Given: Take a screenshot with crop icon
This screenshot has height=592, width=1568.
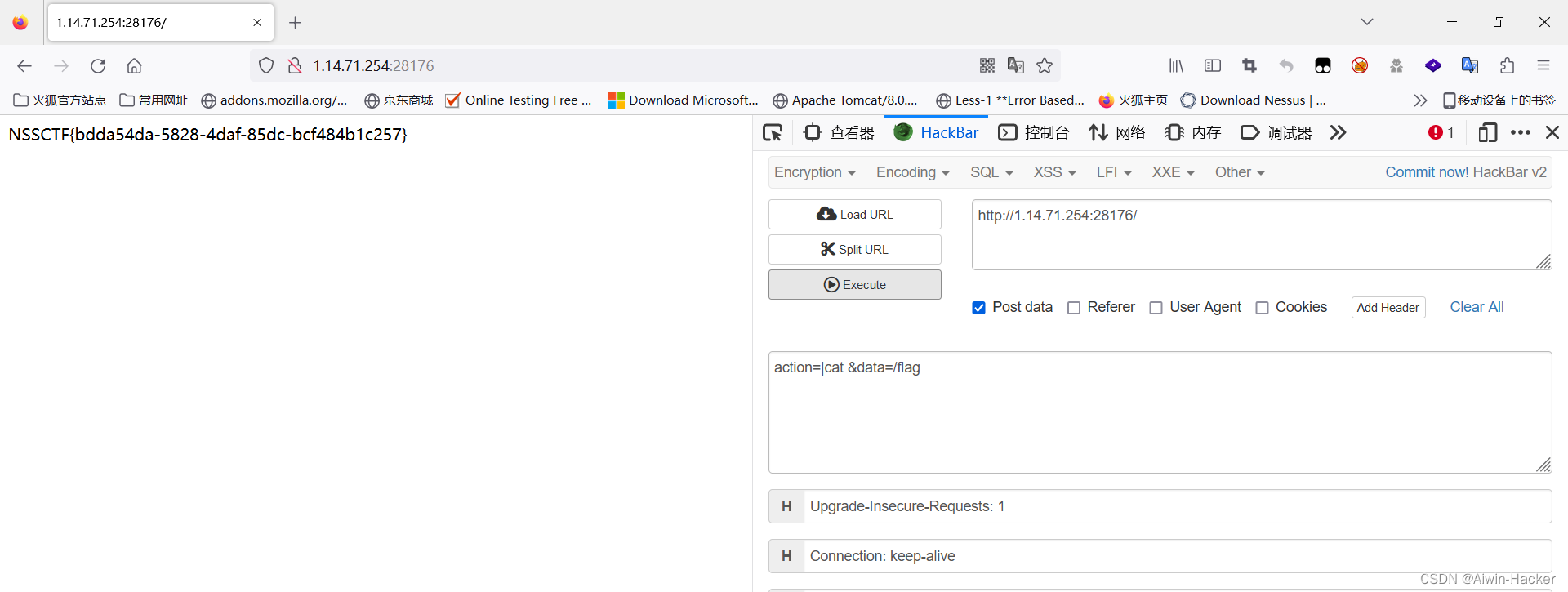Looking at the screenshot, I should coord(1249,66).
